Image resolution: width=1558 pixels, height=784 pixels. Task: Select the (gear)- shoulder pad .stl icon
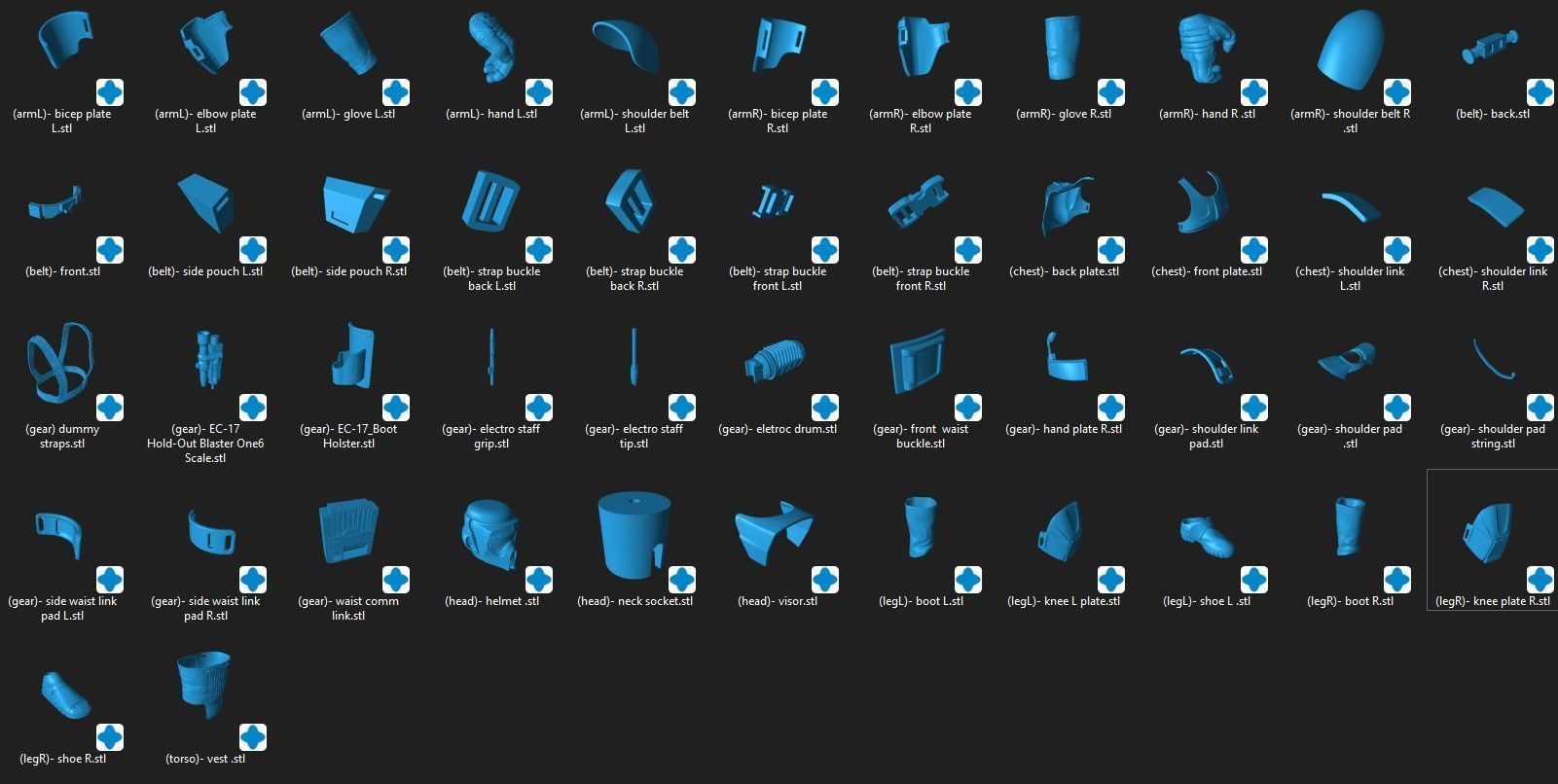click(1347, 362)
